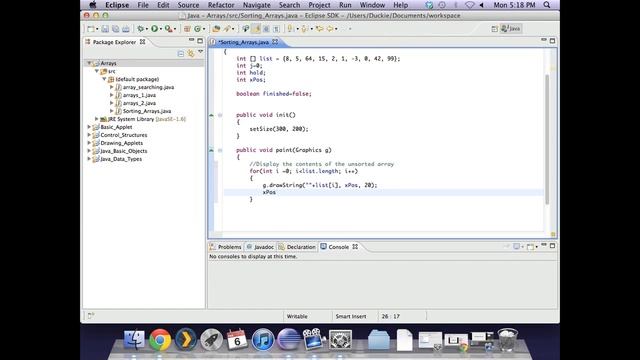640x360 pixels.
Task: Click the Save All toolbar icon
Action: [116, 29]
